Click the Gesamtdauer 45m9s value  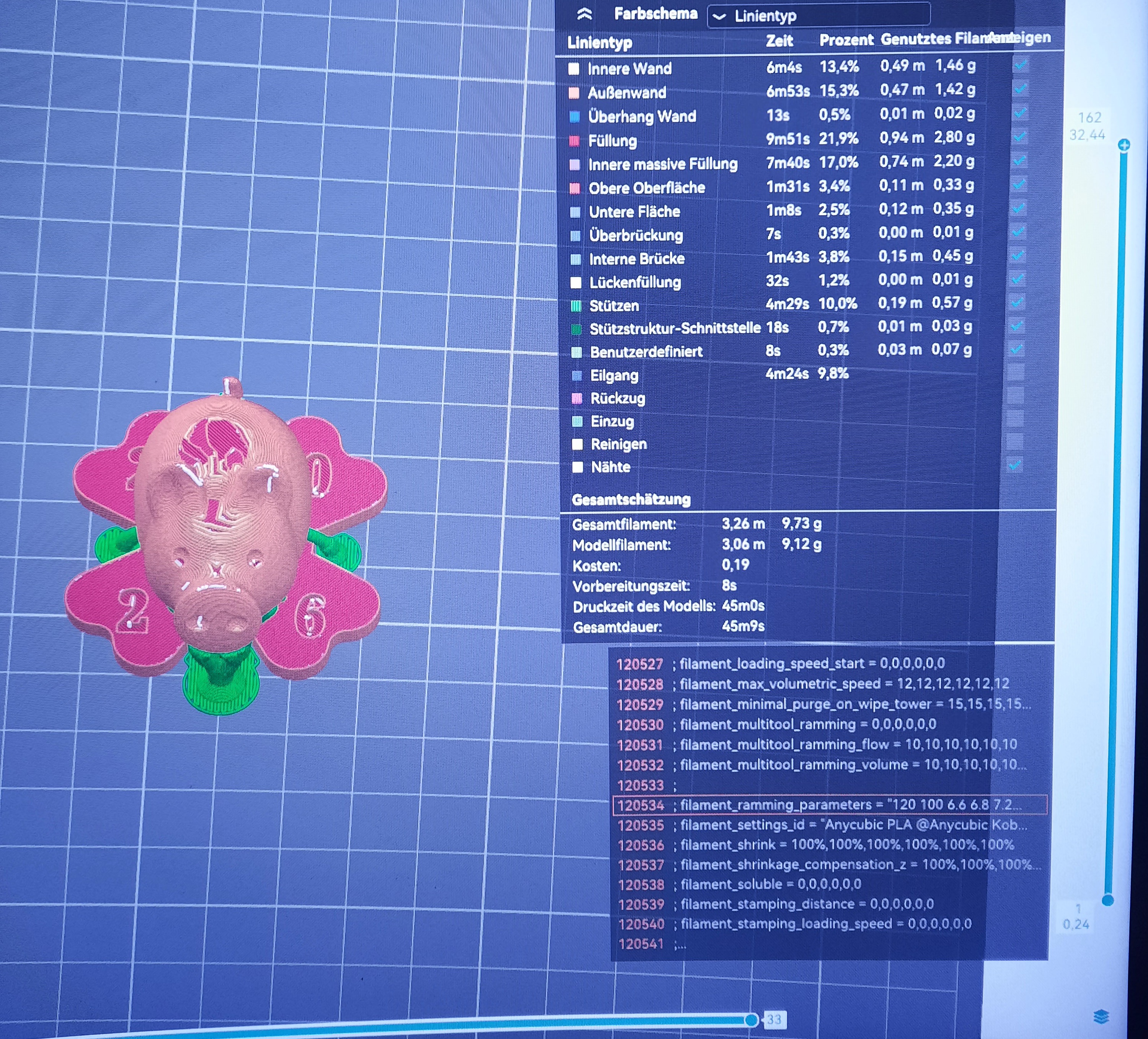(x=743, y=626)
